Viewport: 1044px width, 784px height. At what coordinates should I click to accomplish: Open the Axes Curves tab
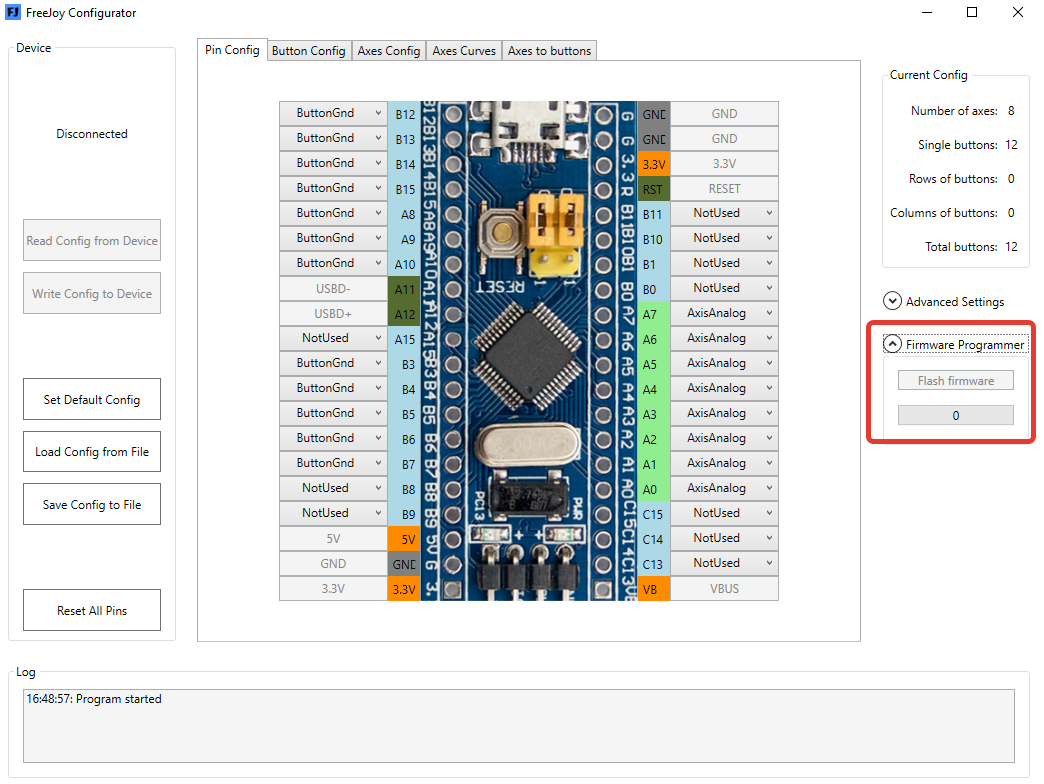click(464, 51)
